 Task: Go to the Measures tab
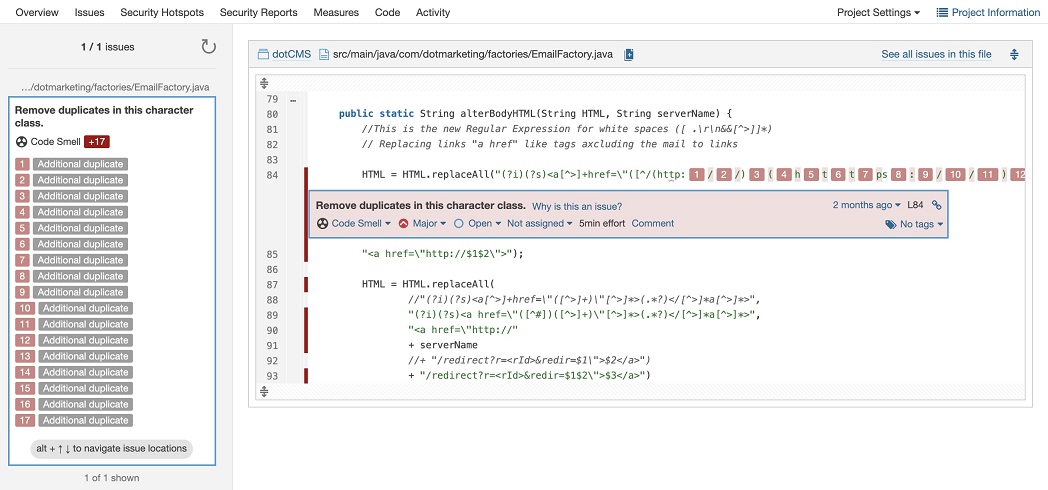[336, 13]
